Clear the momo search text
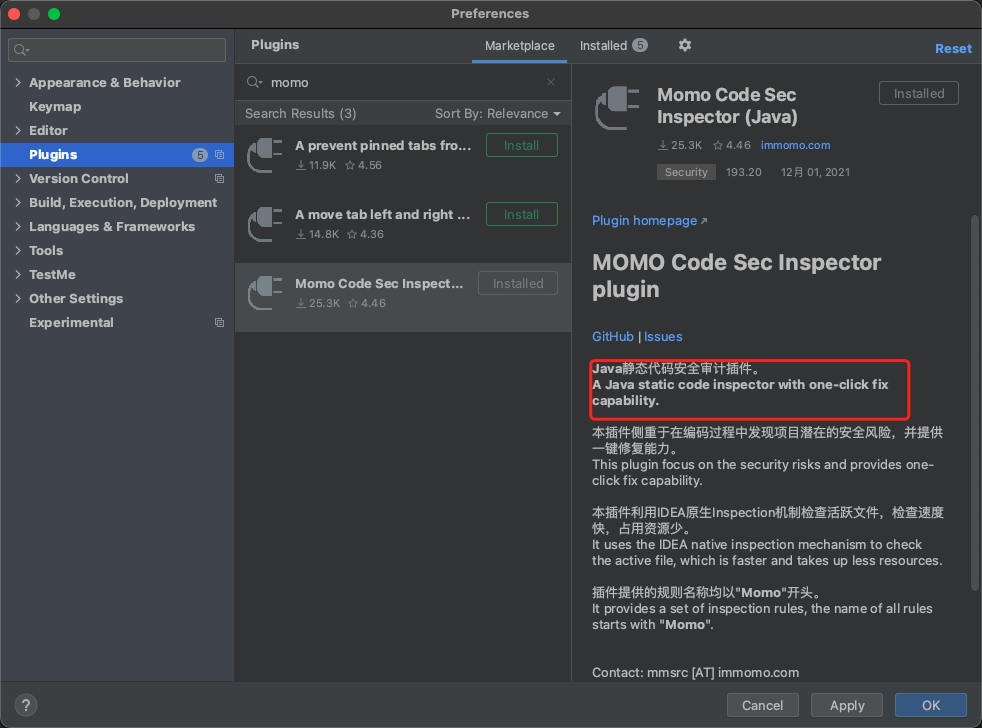Image resolution: width=982 pixels, height=728 pixels. [550, 82]
